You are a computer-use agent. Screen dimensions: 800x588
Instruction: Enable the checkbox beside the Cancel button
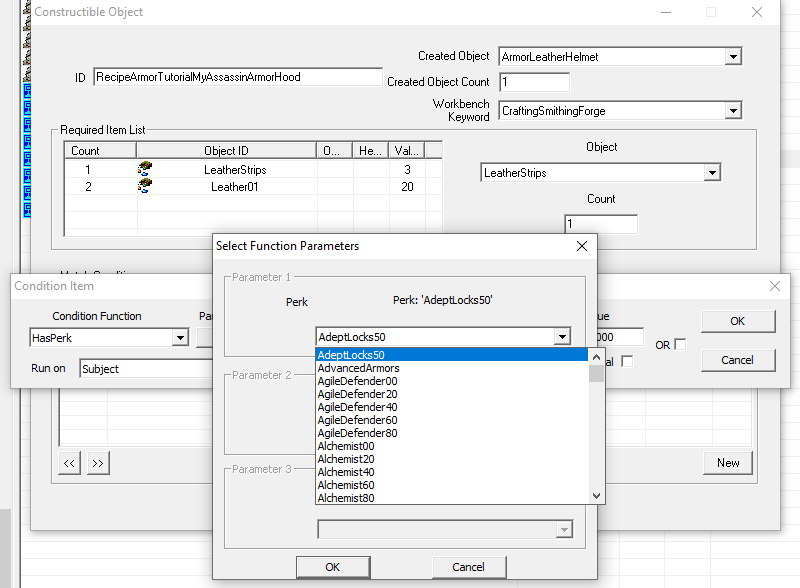[x=627, y=361]
